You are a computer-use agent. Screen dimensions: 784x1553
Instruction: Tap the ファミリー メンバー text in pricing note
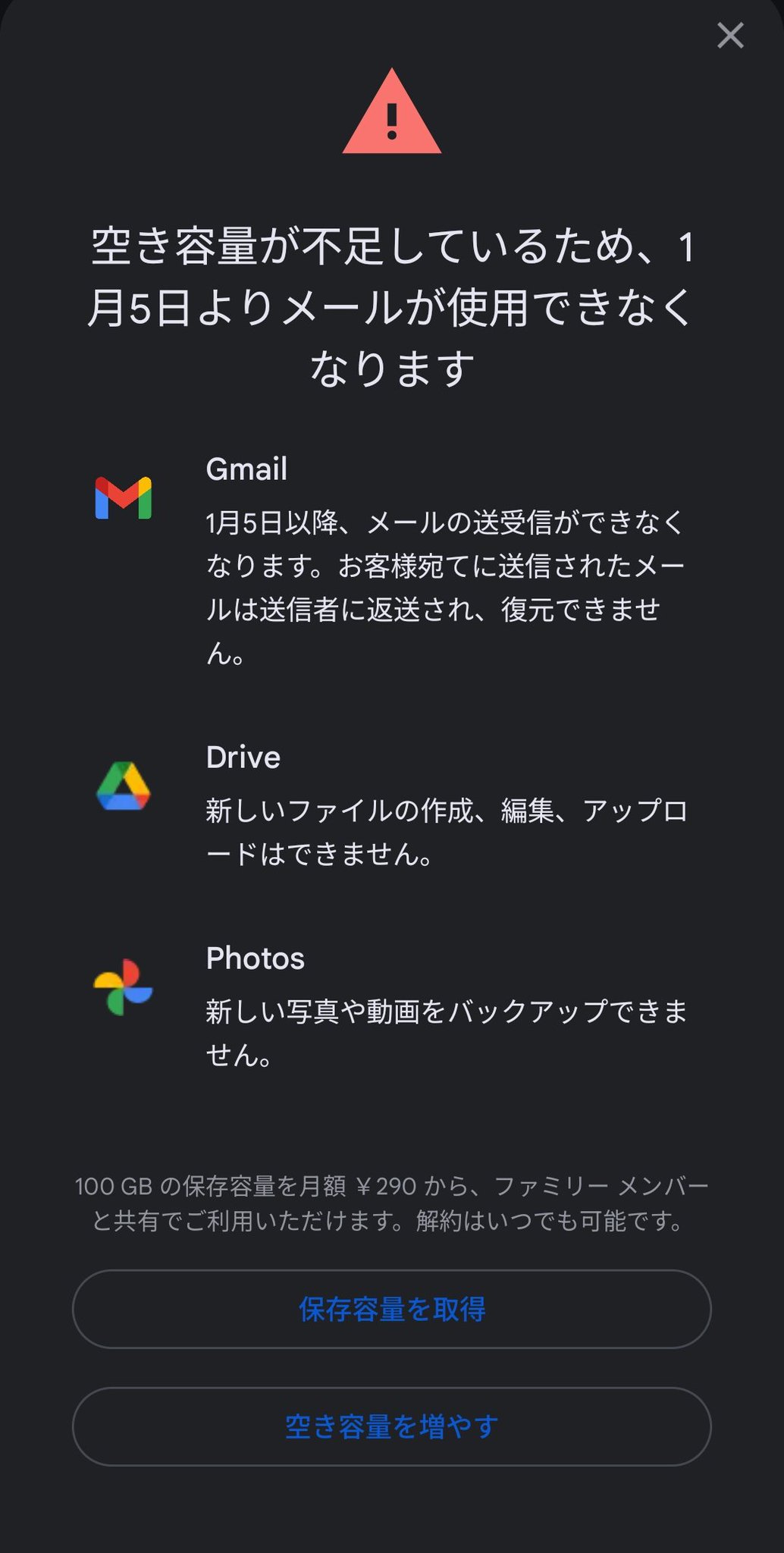pyautogui.click(x=601, y=1186)
